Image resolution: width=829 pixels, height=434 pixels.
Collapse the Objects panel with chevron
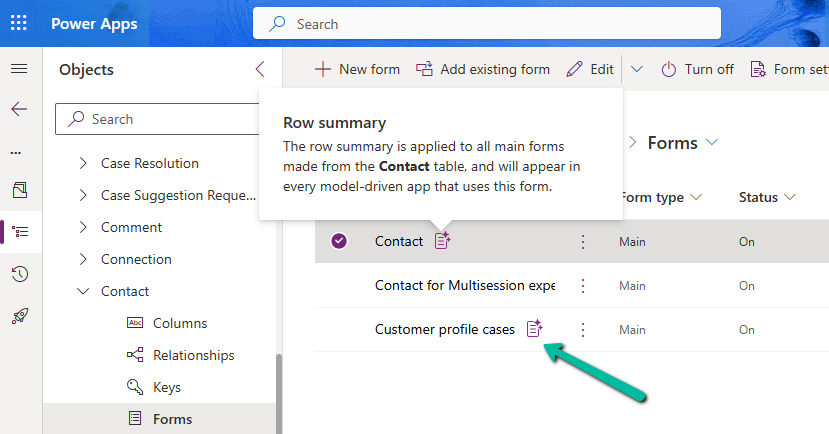point(260,69)
